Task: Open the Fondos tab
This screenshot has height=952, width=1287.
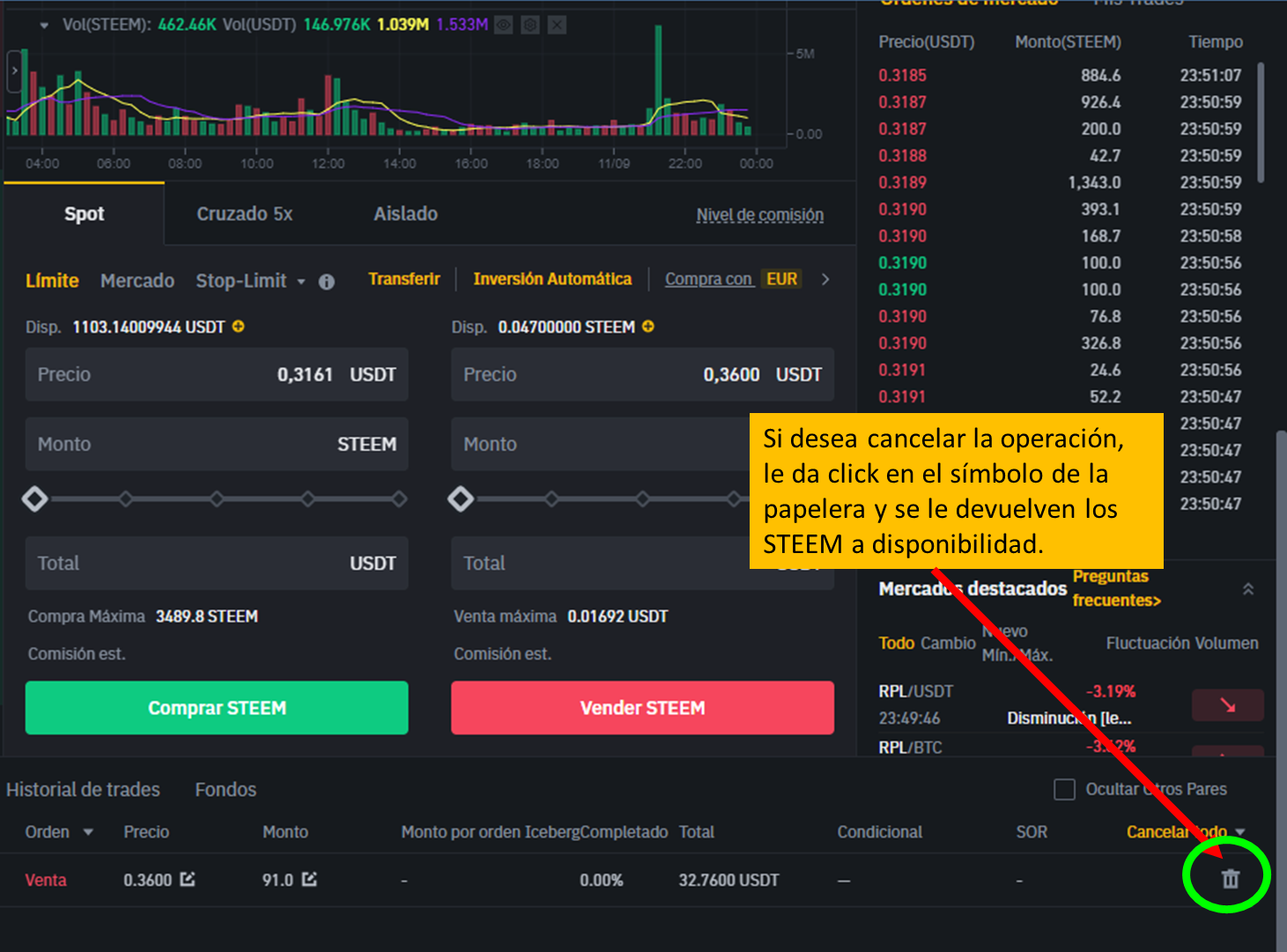Action: click(226, 789)
